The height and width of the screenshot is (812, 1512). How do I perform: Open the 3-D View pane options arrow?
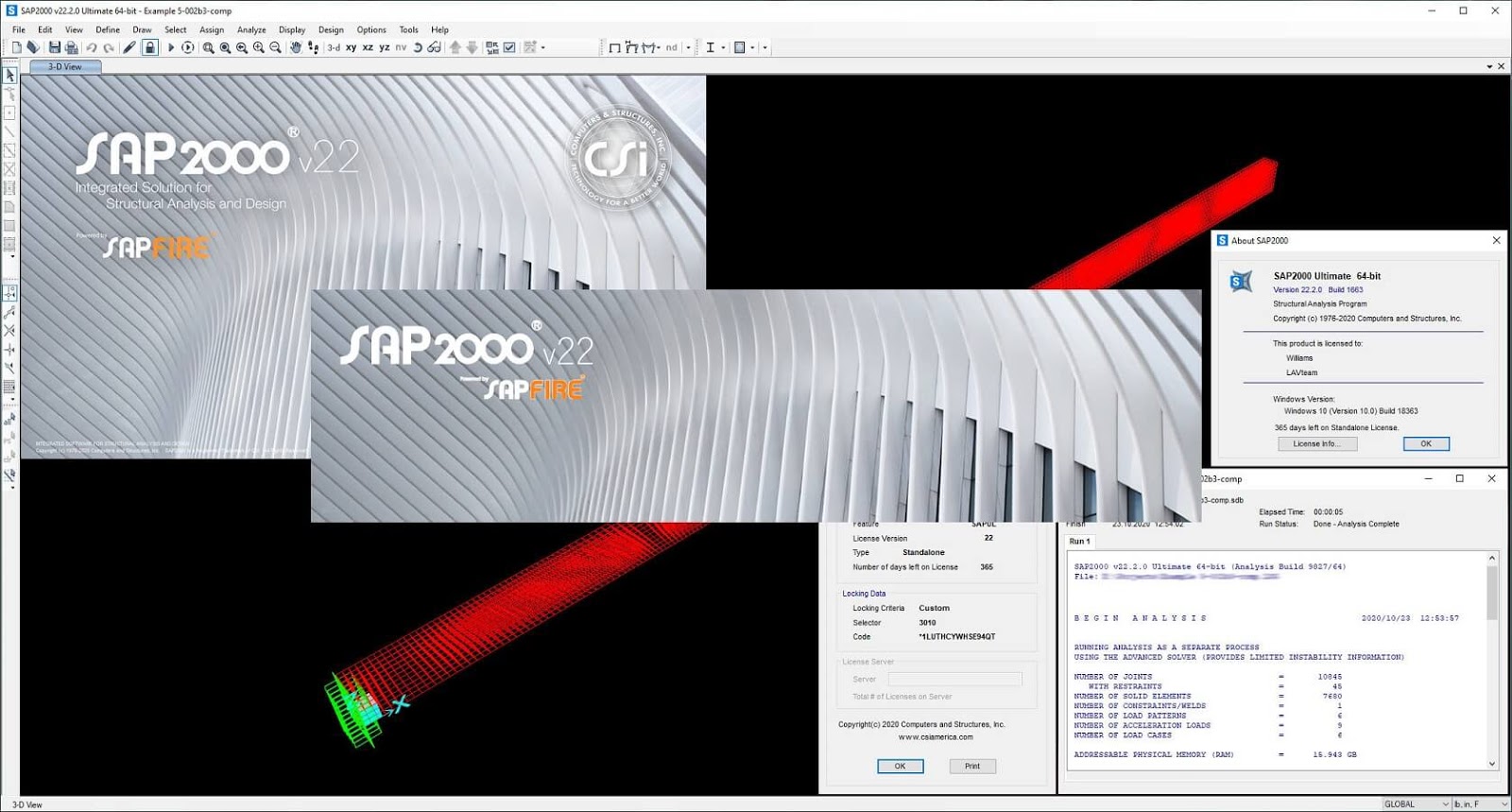[x=1489, y=66]
